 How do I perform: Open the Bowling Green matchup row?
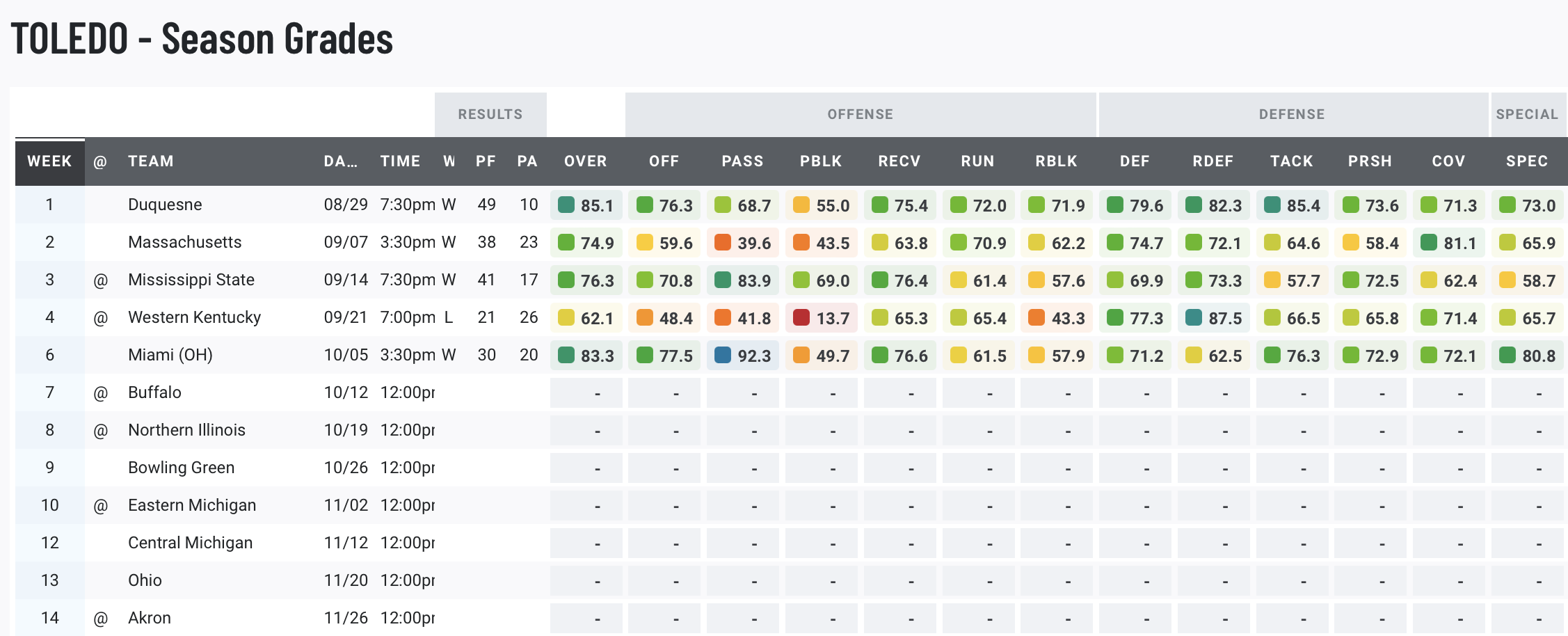coord(181,468)
